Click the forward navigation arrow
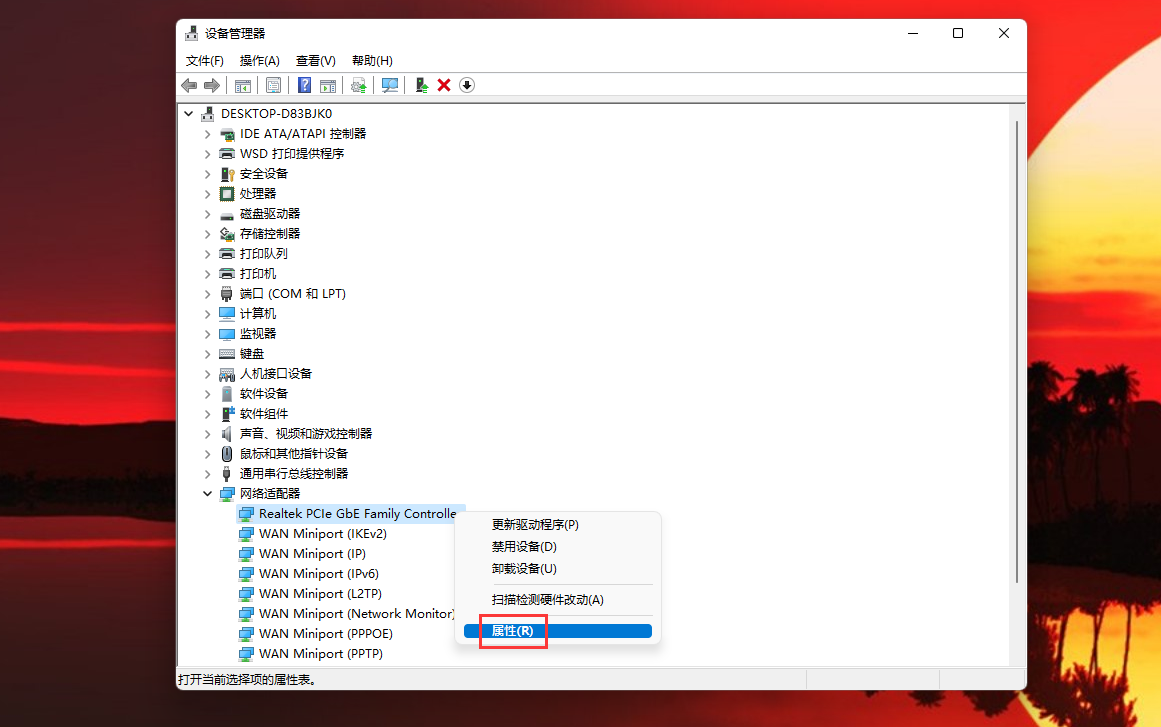 (x=212, y=85)
